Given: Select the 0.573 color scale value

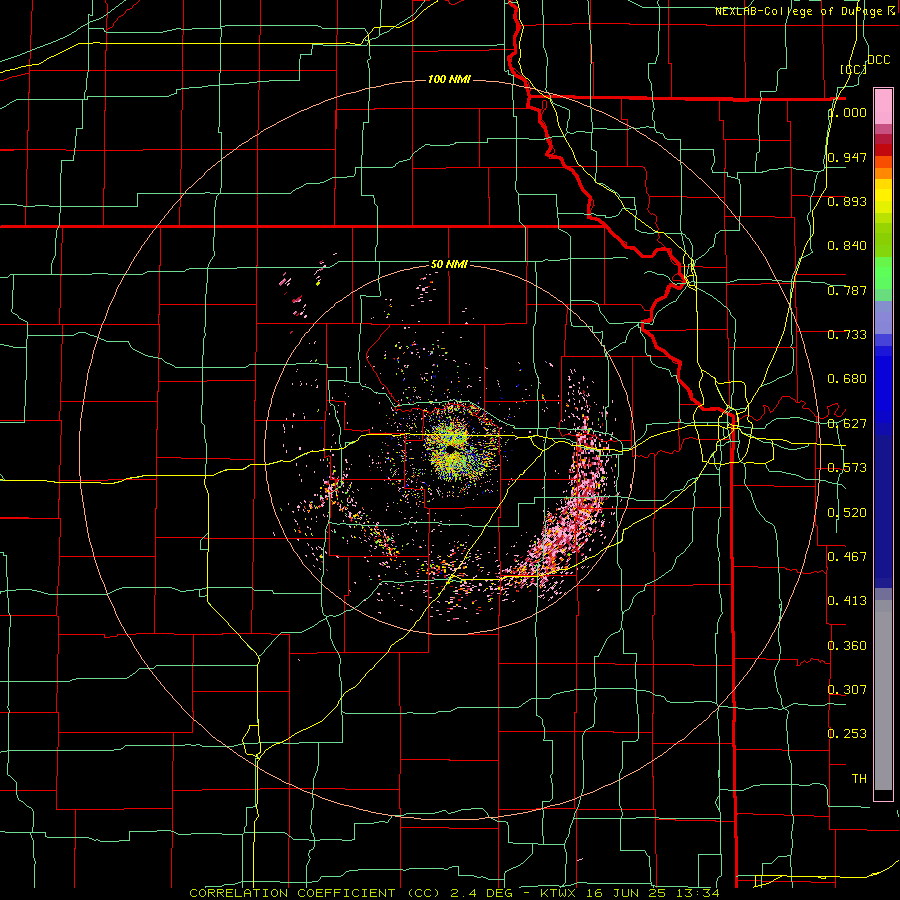Looking at the screenshot, I should (x=847, y=468).
